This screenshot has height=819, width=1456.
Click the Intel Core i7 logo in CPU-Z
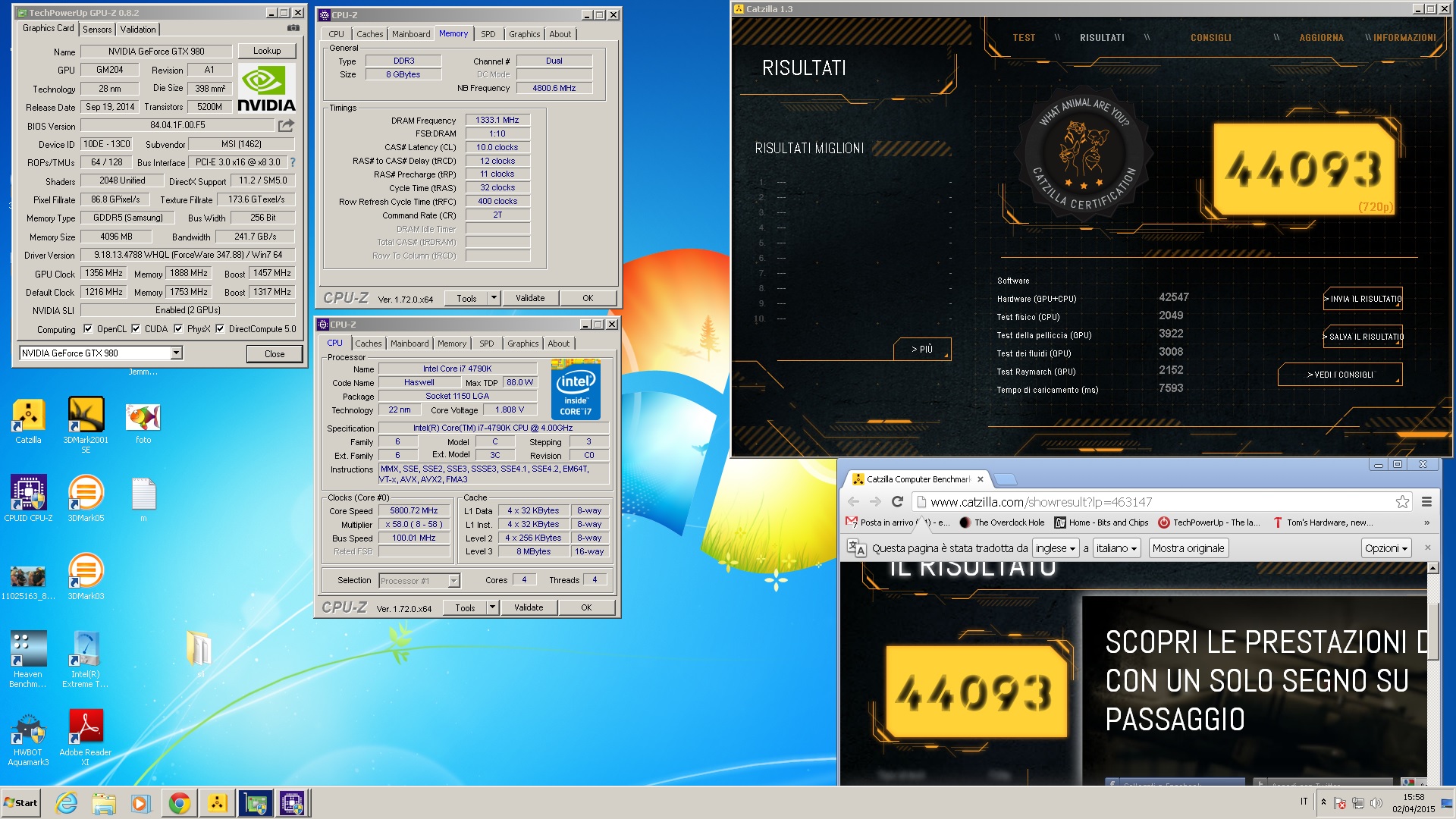tap(576, 390)
